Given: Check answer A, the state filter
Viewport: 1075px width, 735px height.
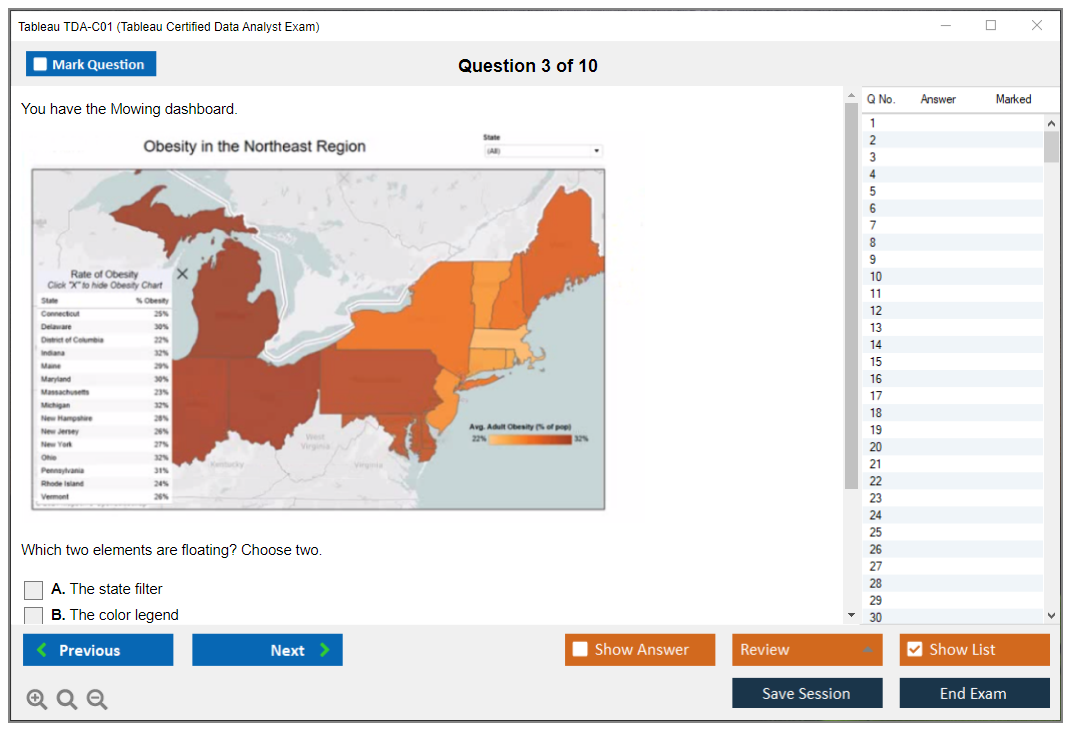Looking at the screenshot, I should coord(34,590).
